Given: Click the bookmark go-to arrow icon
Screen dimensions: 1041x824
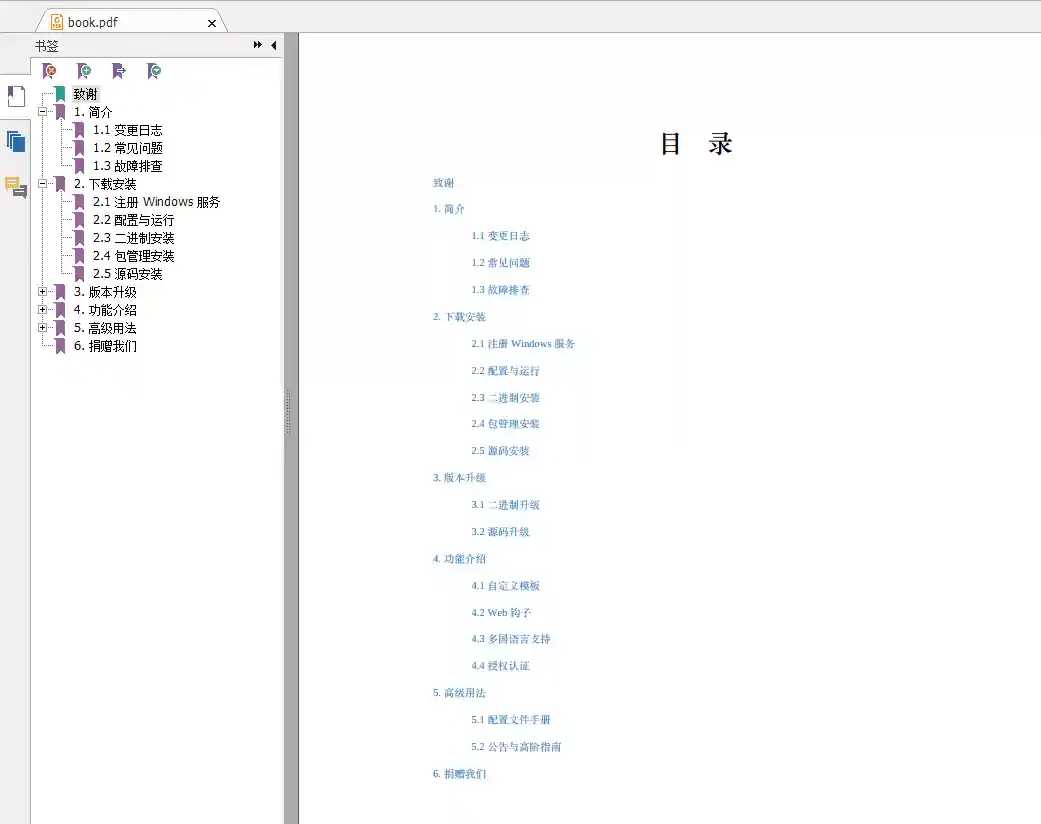Looking at the screenshot, I should click(x=119, y=70).
